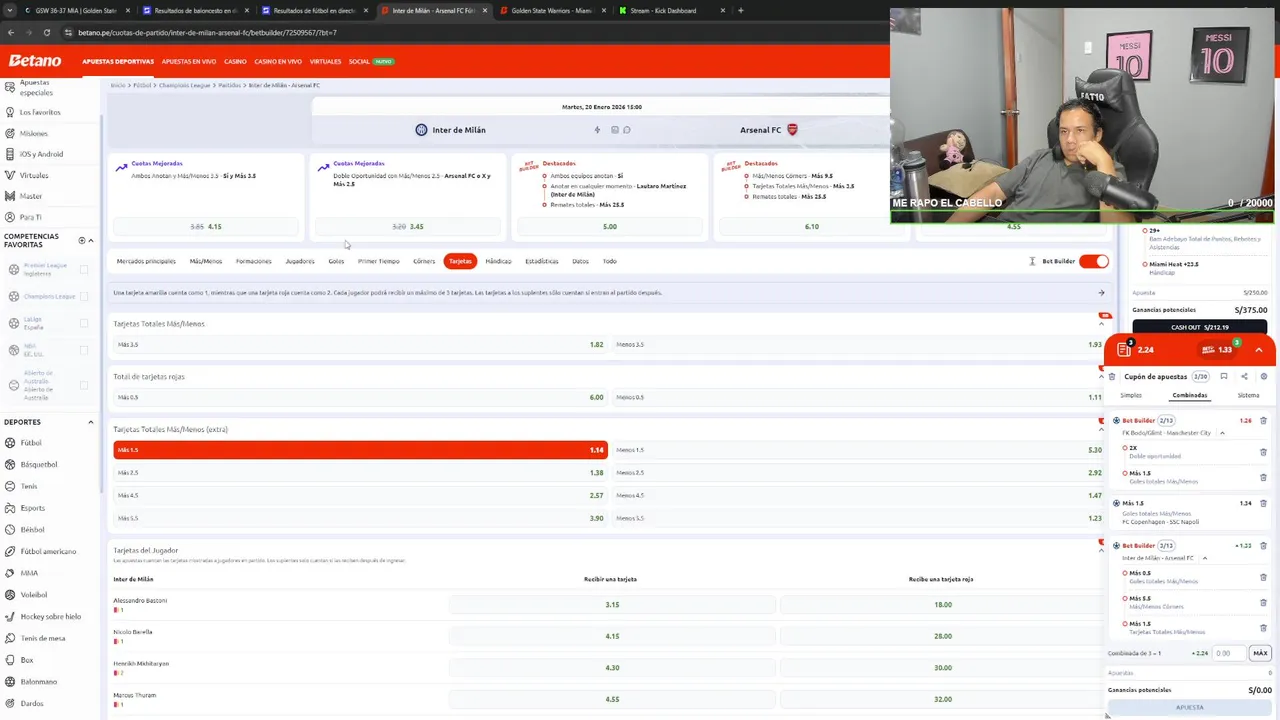
Task: Check the LaLiga España favorite checkbox
Action: (x=84, y=323)
